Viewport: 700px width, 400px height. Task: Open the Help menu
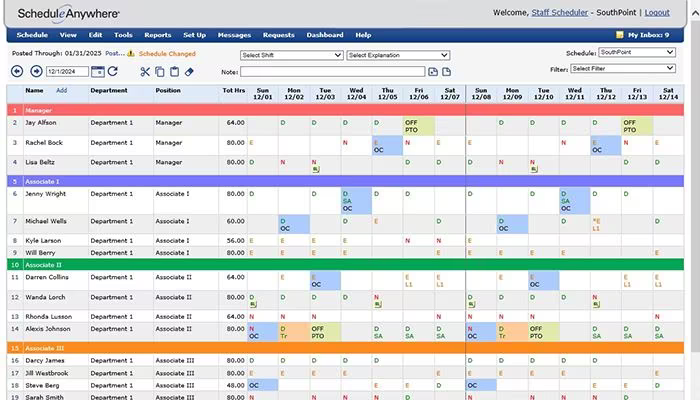(363, 35)
